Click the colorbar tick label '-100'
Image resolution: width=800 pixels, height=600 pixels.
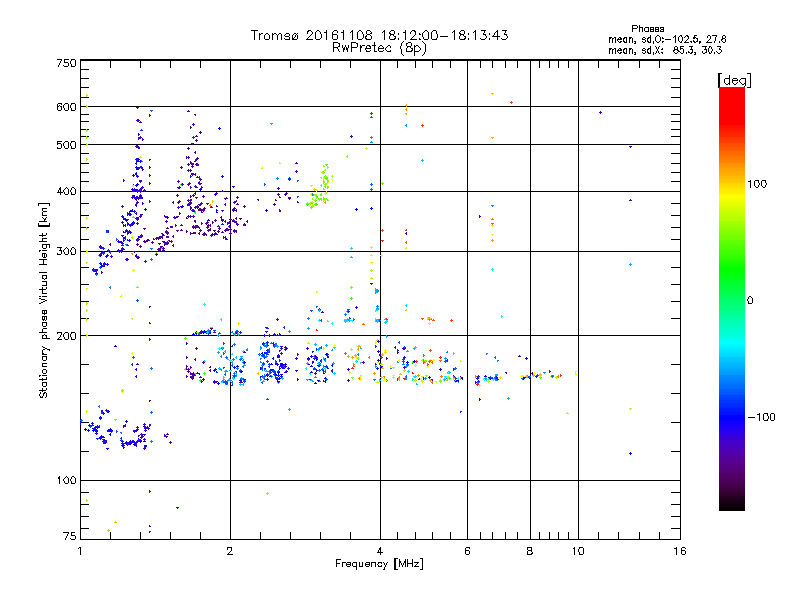pos(761,417)
